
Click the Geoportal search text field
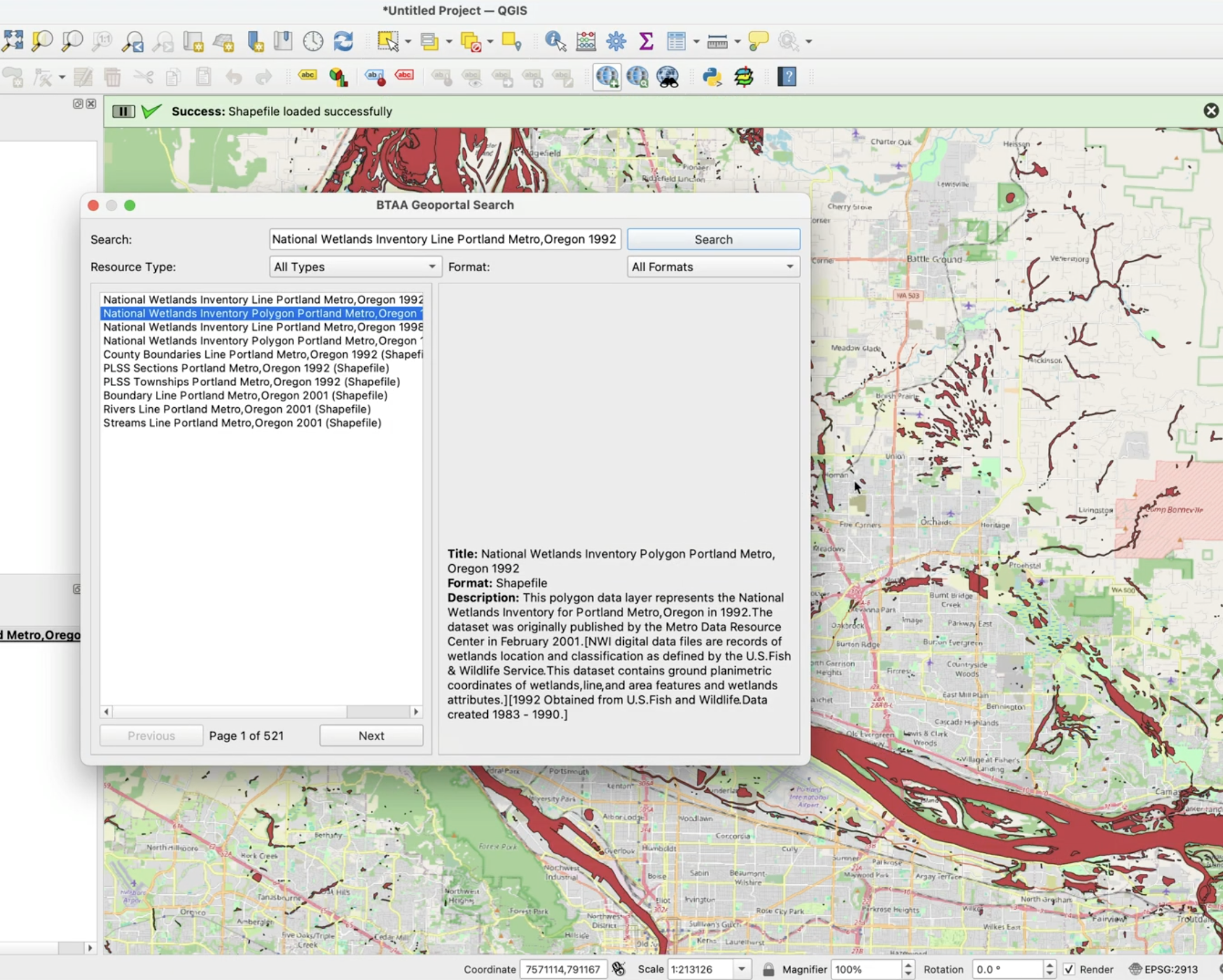445,239
